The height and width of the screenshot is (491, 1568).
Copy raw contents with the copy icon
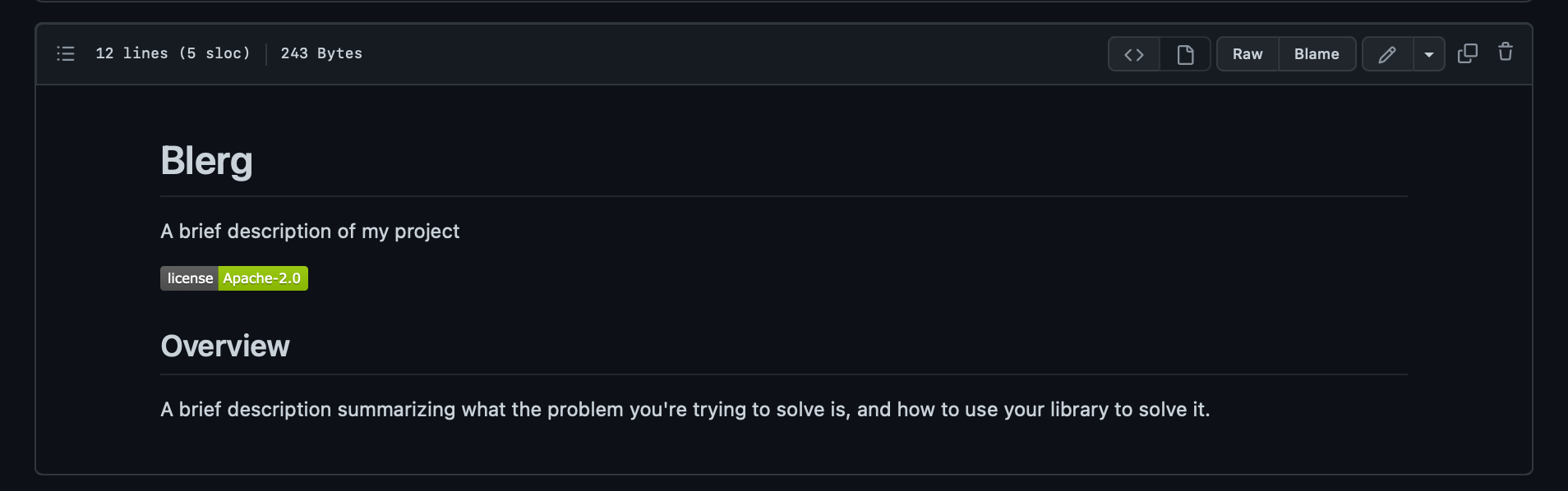(1468, 53)
